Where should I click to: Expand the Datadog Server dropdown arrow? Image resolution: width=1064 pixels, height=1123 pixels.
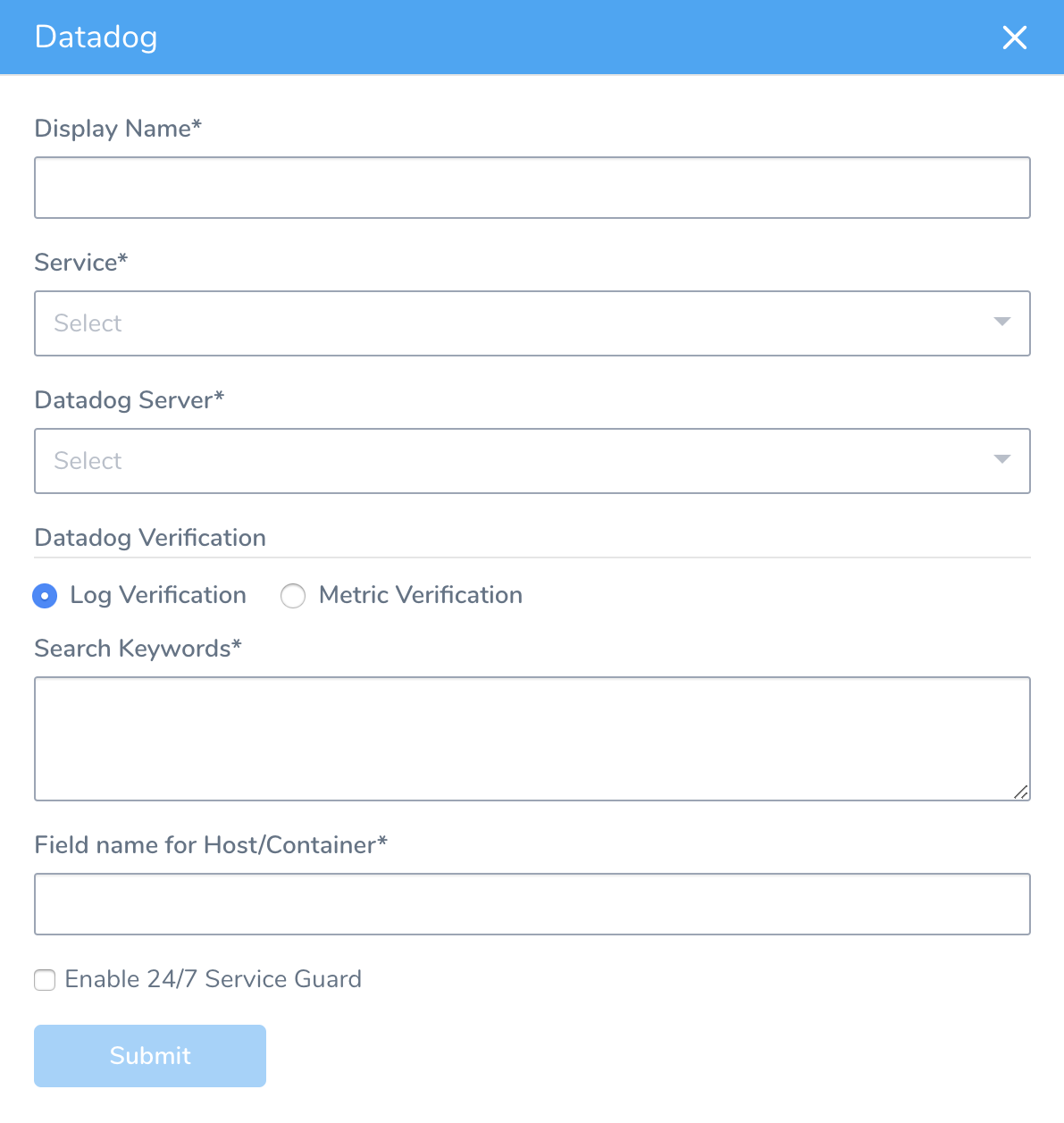(1002, 459)
